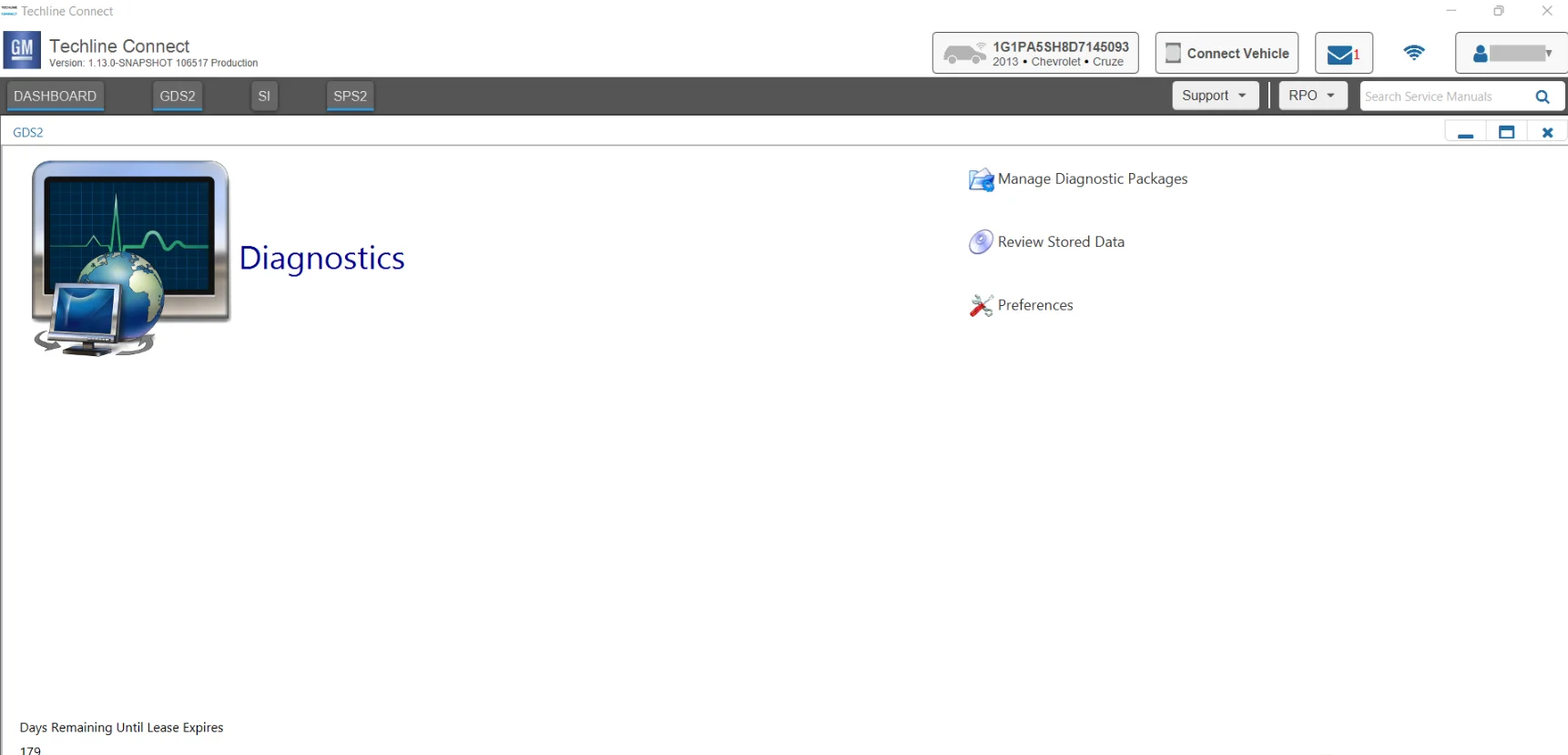
Task: Click the Manage Diagnostic Packages folder icon
Action: 981,179
